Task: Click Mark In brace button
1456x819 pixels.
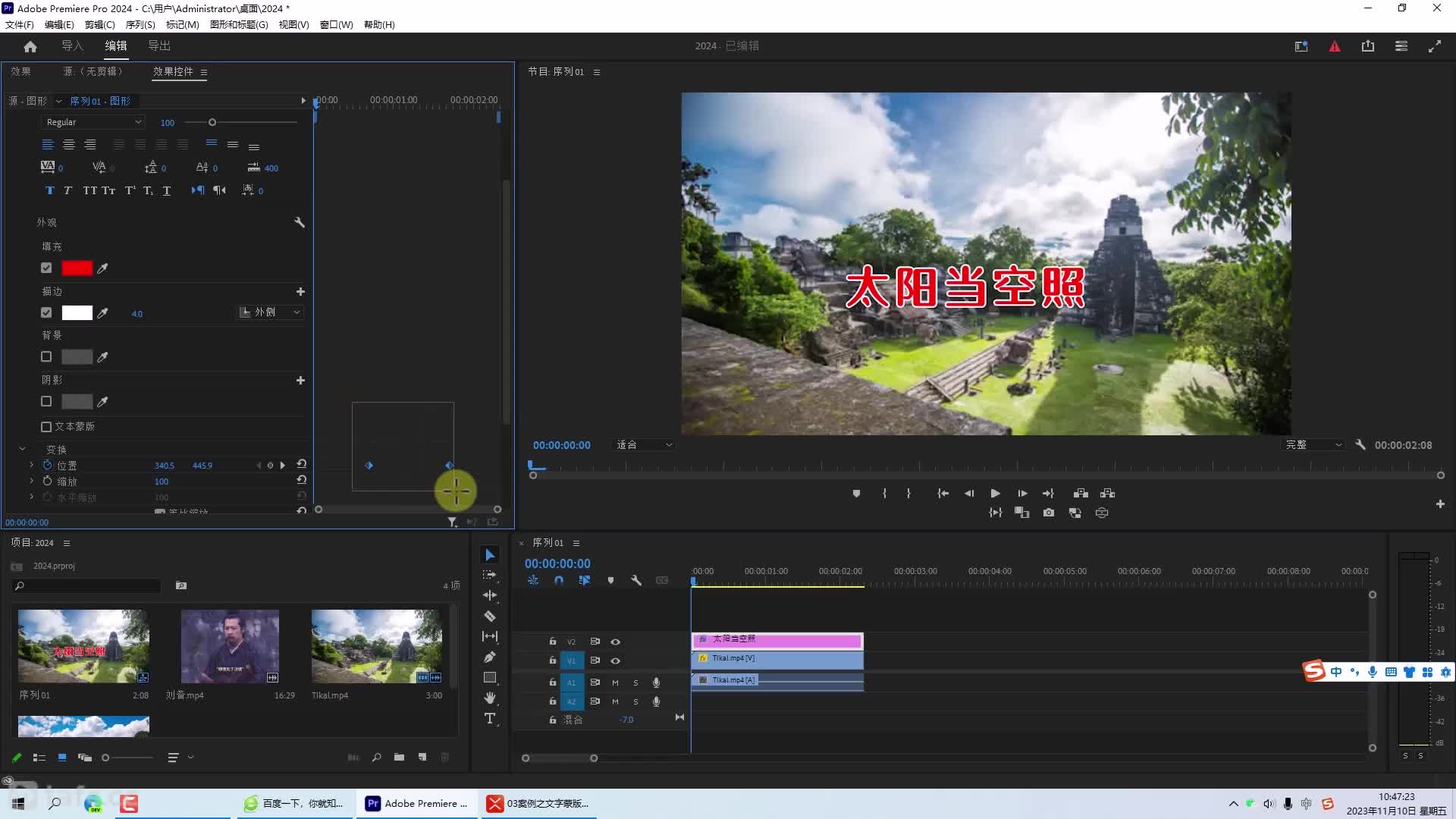Action: 884,493
